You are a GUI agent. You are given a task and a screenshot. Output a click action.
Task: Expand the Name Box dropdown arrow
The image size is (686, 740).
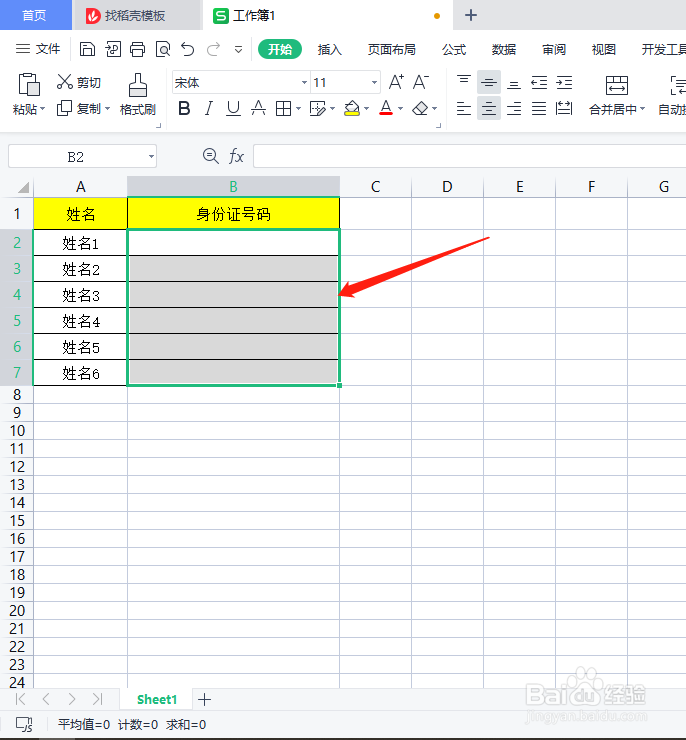(151, 156)
